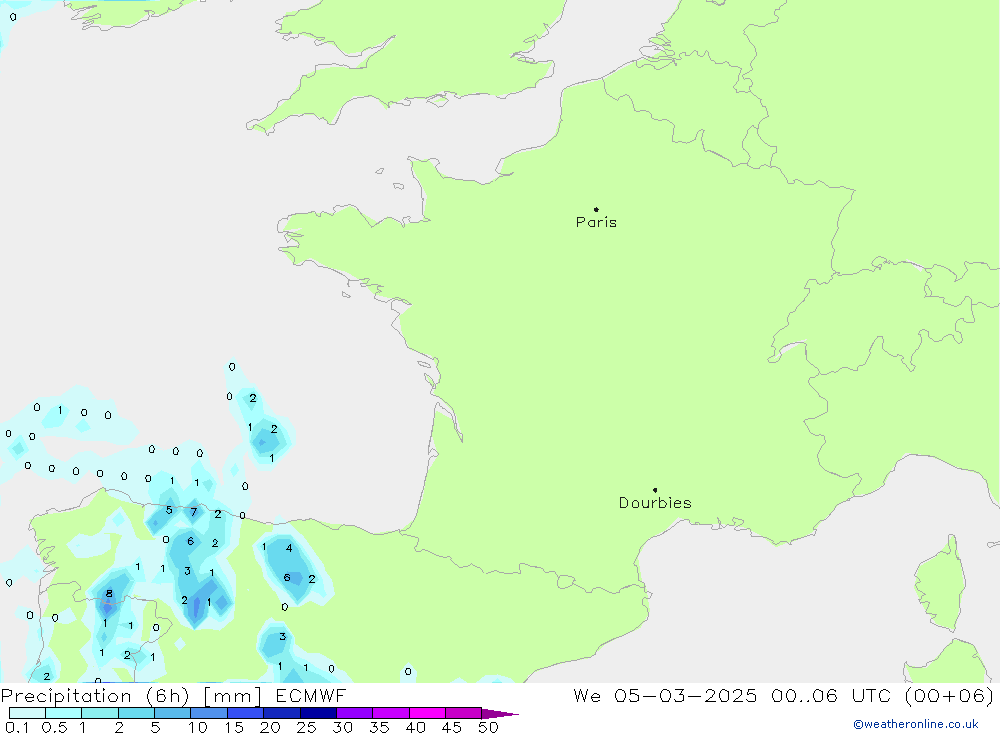Screen dimensions: 1000x733
Task: Click the legend scale label 10
Action: (x=198, y=727)
